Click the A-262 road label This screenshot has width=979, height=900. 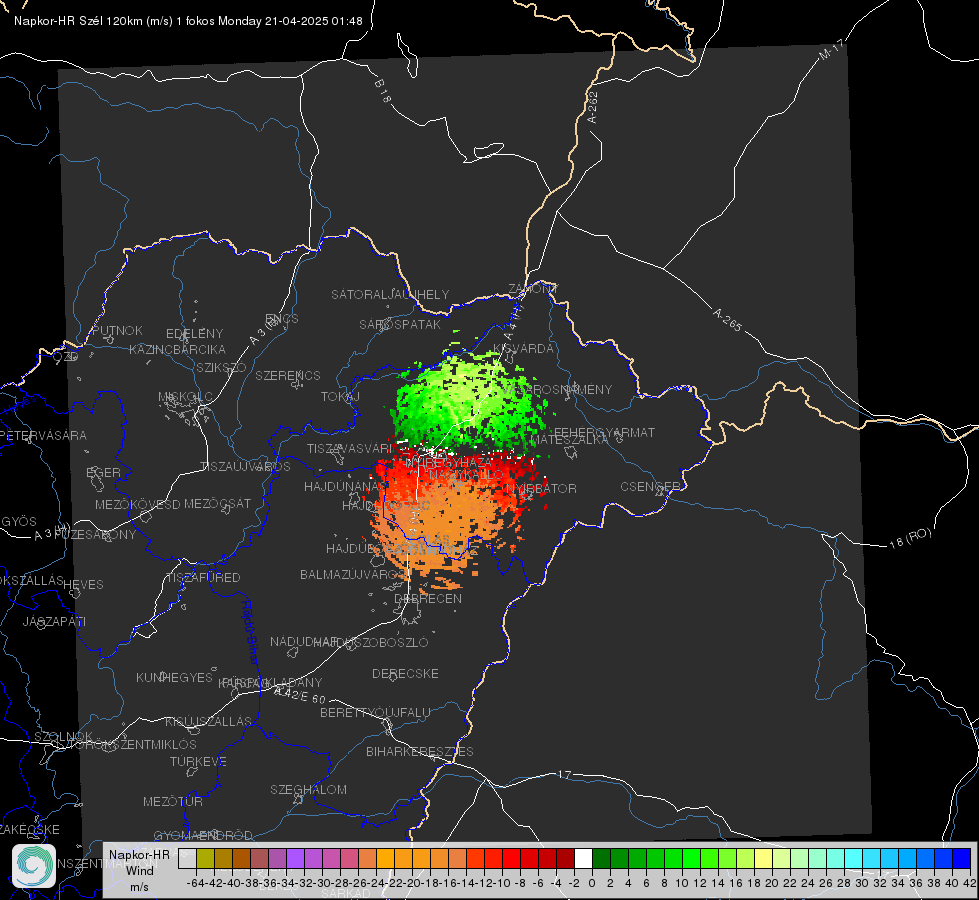[593, 107]
